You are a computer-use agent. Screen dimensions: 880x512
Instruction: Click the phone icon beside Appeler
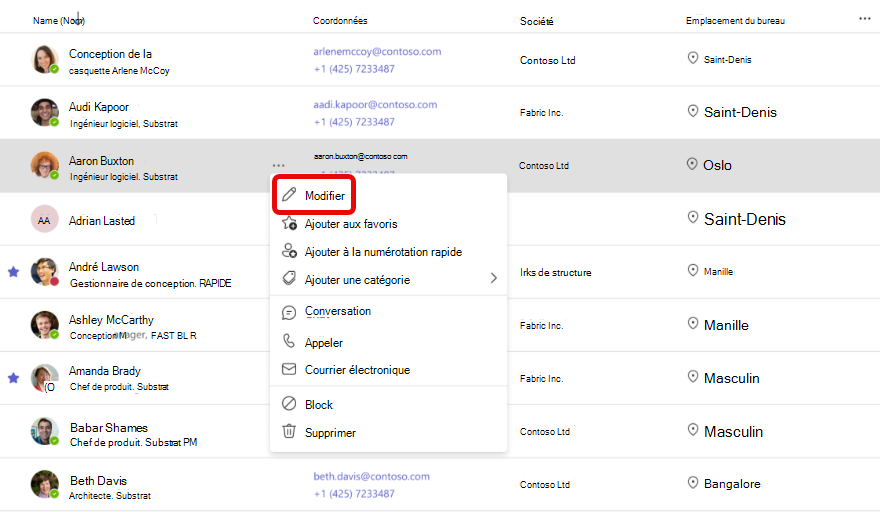tap(289, 340)
